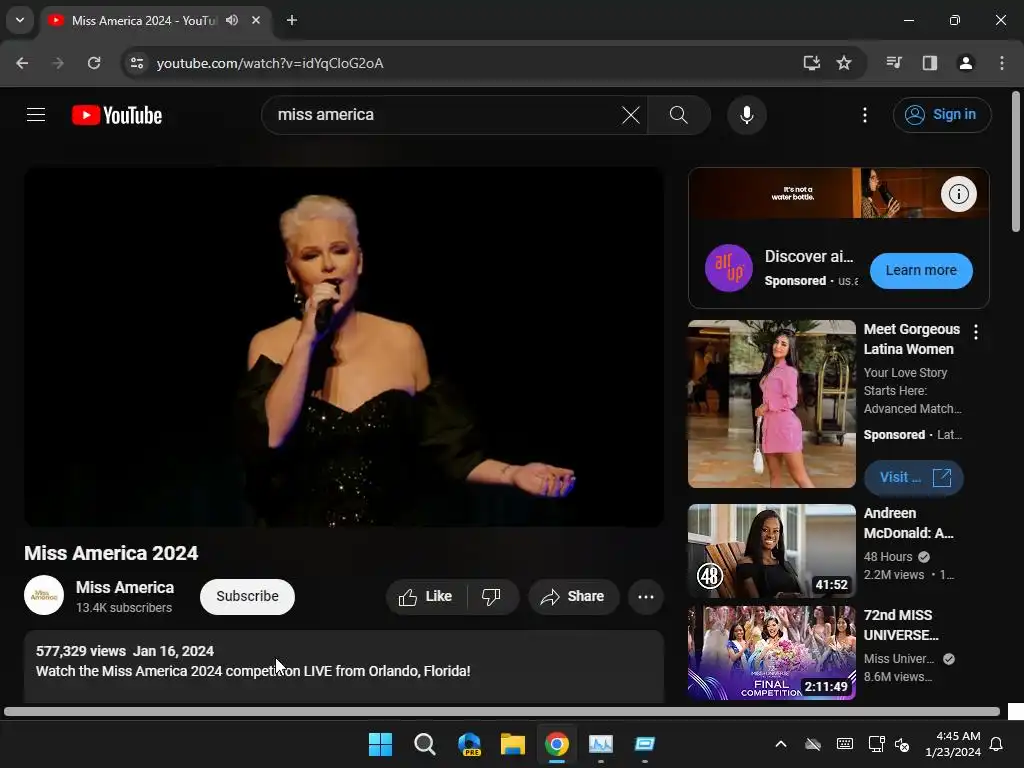Subscribe to Miss America channel
This screenshot has height=768, width=1024.
click(248, 596)
